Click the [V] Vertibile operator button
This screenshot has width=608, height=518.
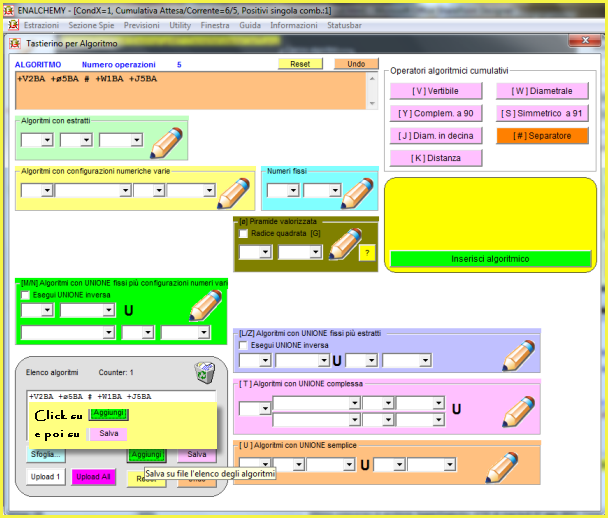(x=435, y=91)
